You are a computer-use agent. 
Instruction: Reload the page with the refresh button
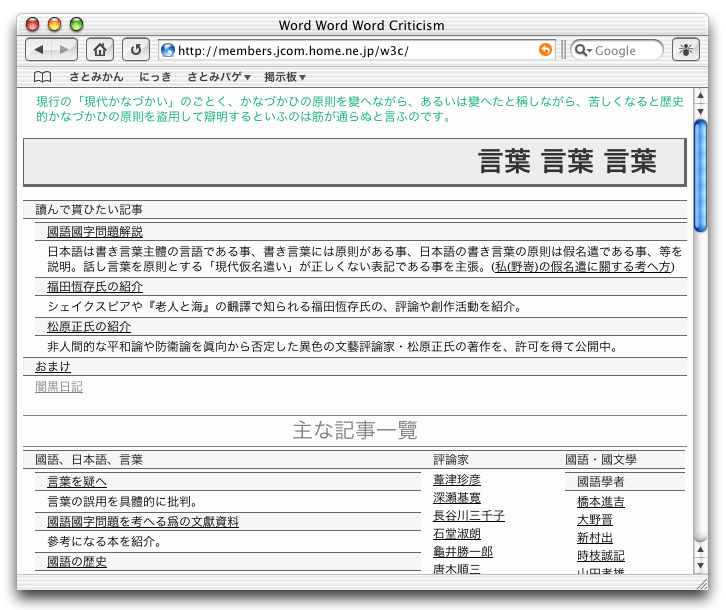click(135, 50)
